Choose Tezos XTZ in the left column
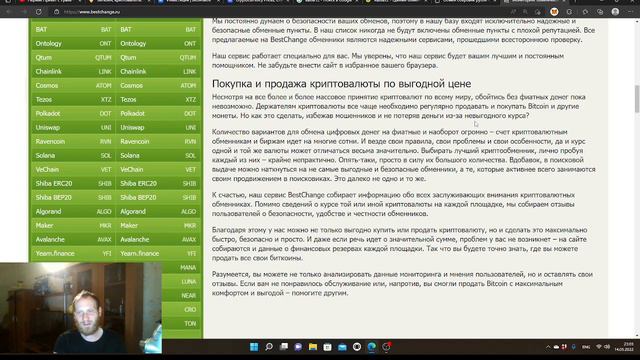This screenshot has height=360, width=640. [x=73, y=100]
